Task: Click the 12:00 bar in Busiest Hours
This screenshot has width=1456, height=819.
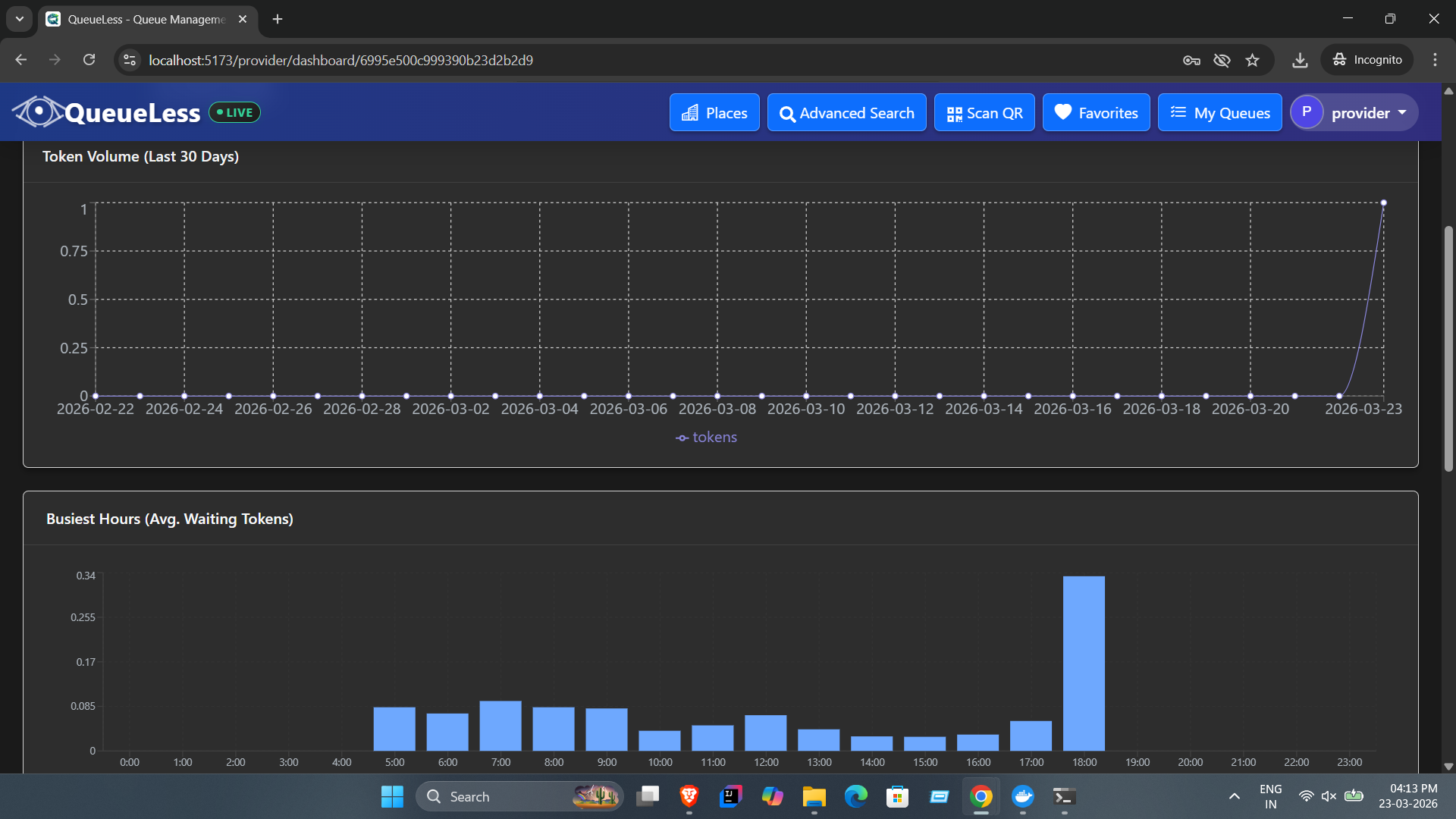Action: point(765,733)
